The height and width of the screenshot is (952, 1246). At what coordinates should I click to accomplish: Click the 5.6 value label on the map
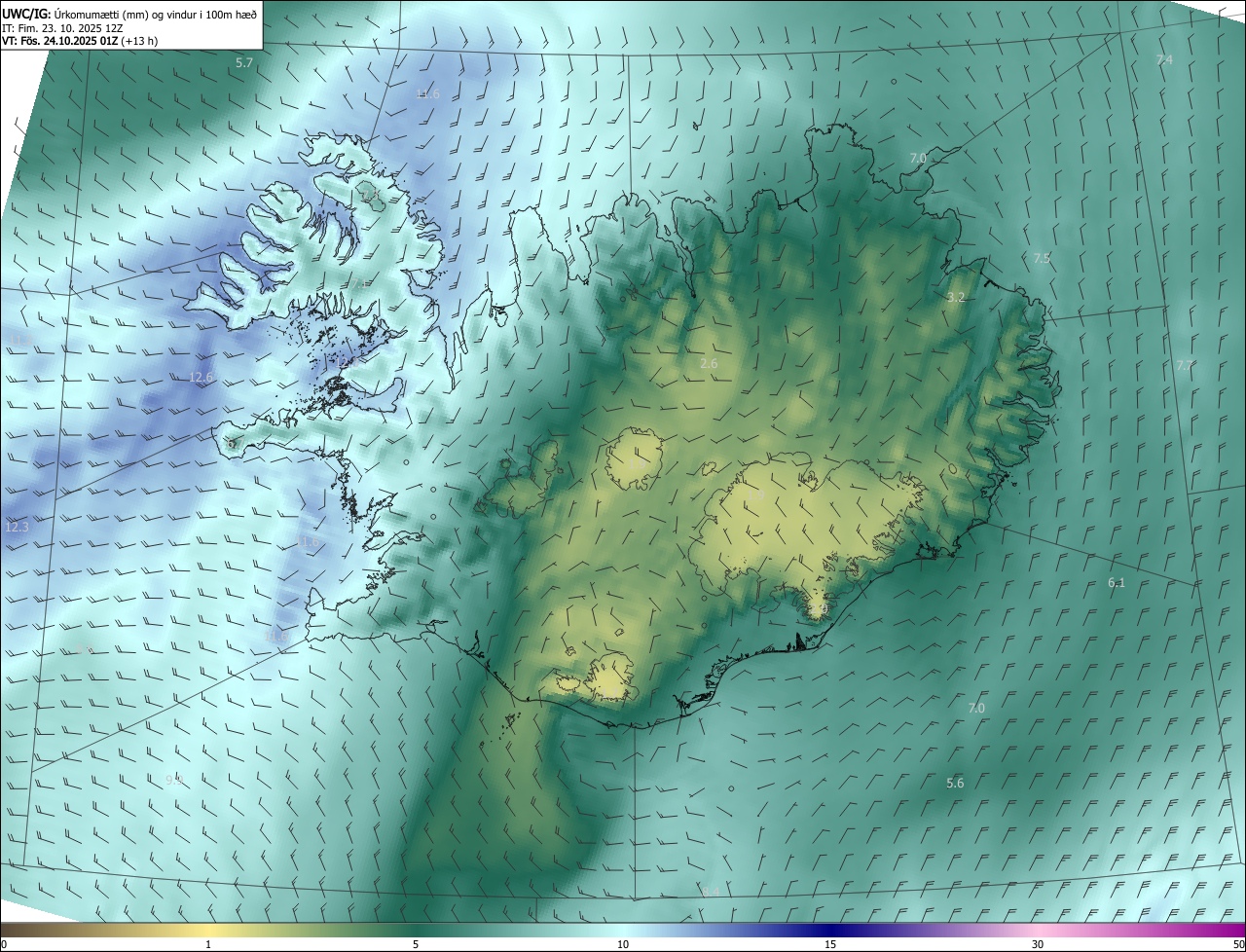(x=955, y=783)
